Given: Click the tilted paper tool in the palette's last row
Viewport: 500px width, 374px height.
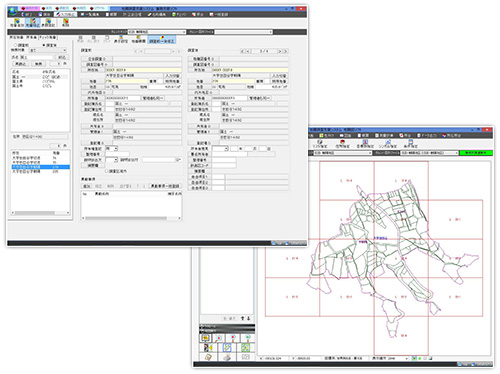Looking at the screenshot, I should (x=209, y=357).
